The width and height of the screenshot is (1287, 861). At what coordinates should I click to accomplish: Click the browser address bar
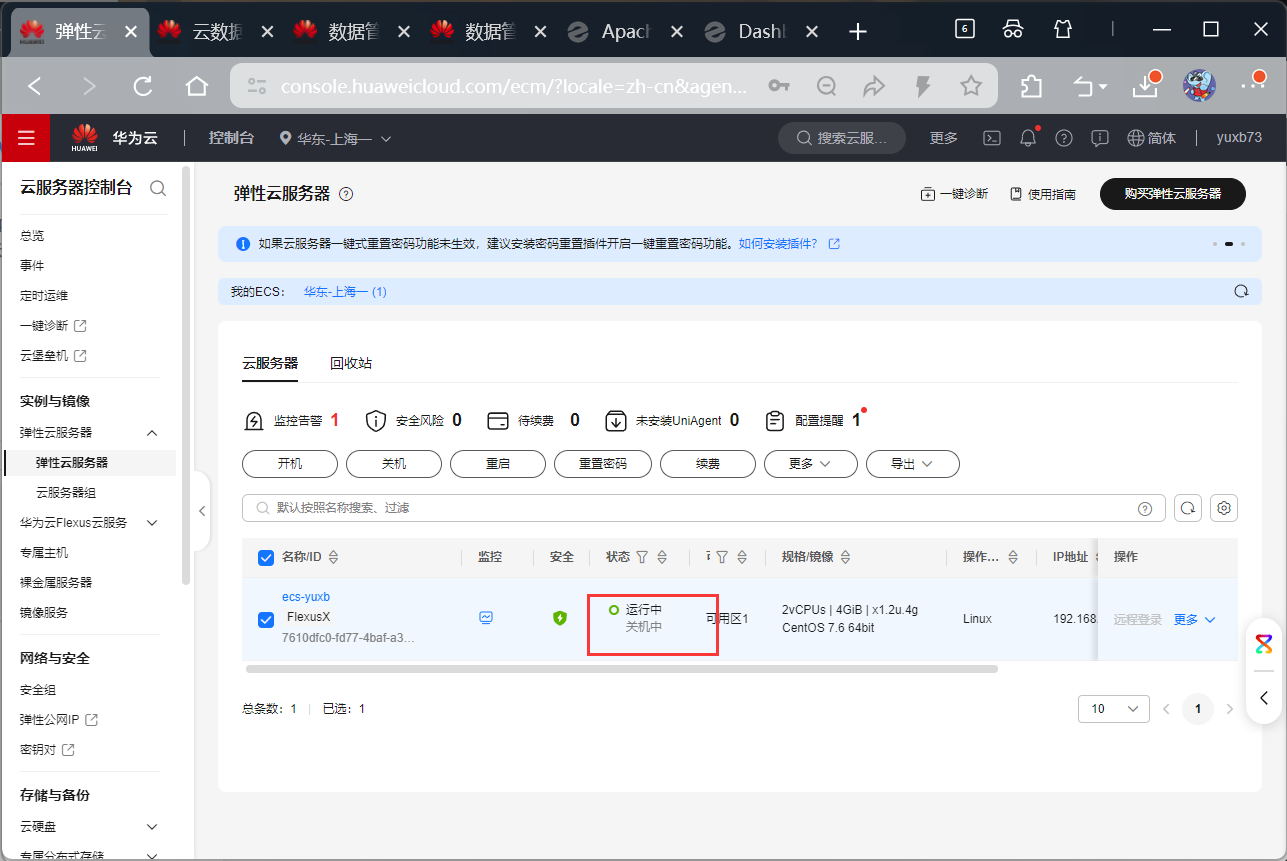515,87
